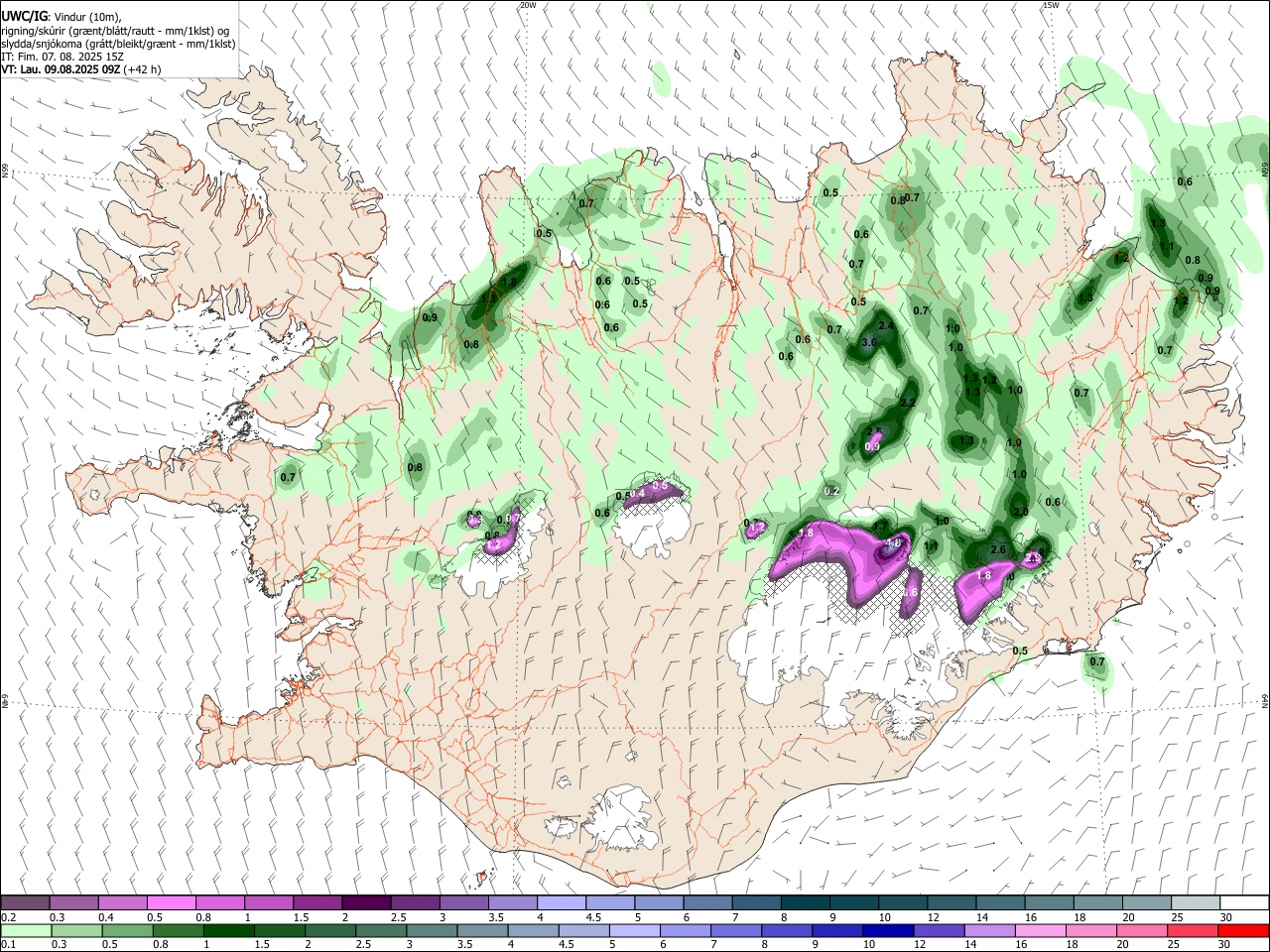Image resolution: width=1270 pixels, height=952 pixels.
Task: Click the 'rigning/skúrir' description line
Action: click(116, 30)
